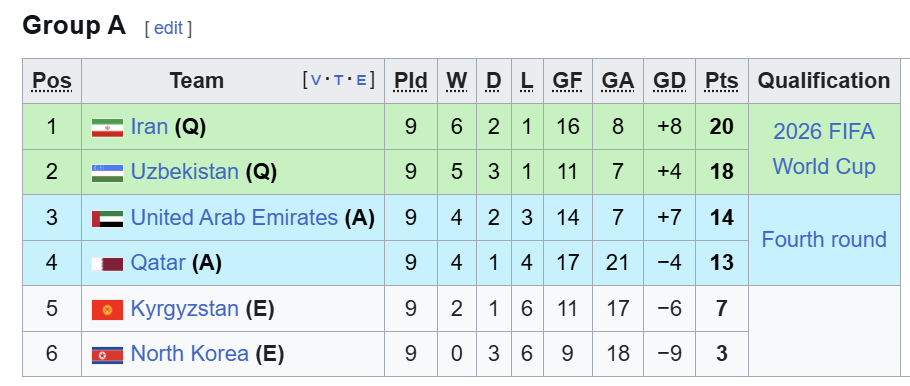Click the North Korea flag icon
Image resolution: width=910 pixels, height=386 pixels.
[x=107, y=355]
